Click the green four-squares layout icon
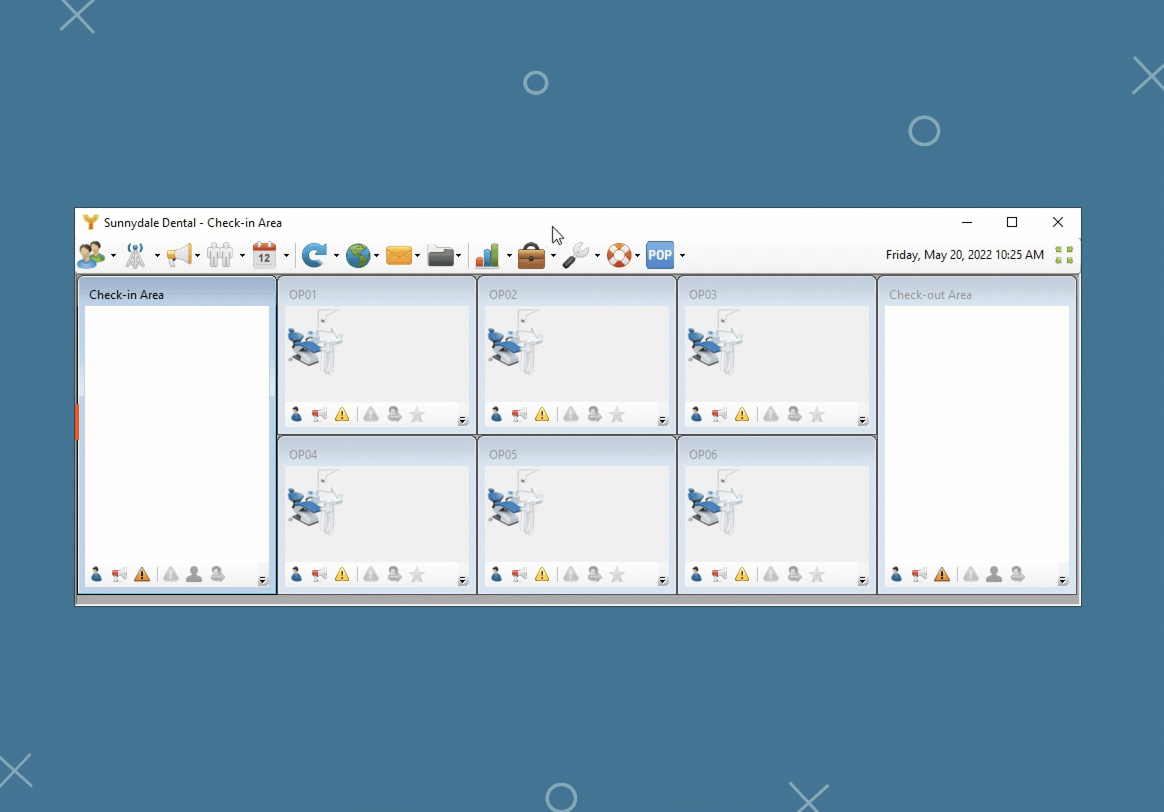Image resolution: width=1164 pixels, height=812 pixels. pos(1065,255)
